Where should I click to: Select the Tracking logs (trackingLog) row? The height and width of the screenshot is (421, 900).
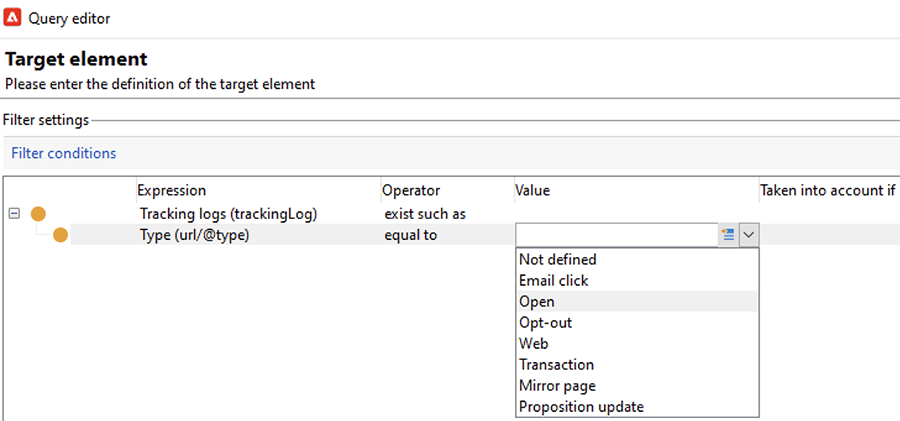(228, 214)
